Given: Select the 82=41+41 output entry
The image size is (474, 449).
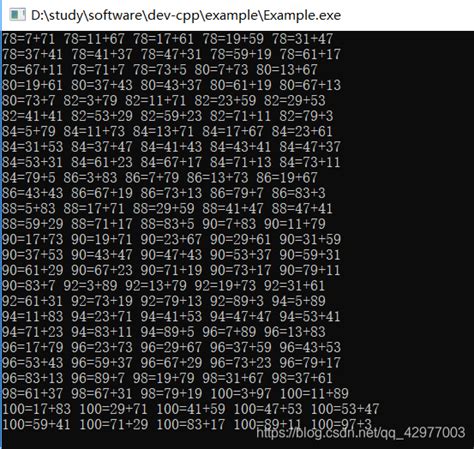Looking at the screenshot, I should click(x=32, y=116).
